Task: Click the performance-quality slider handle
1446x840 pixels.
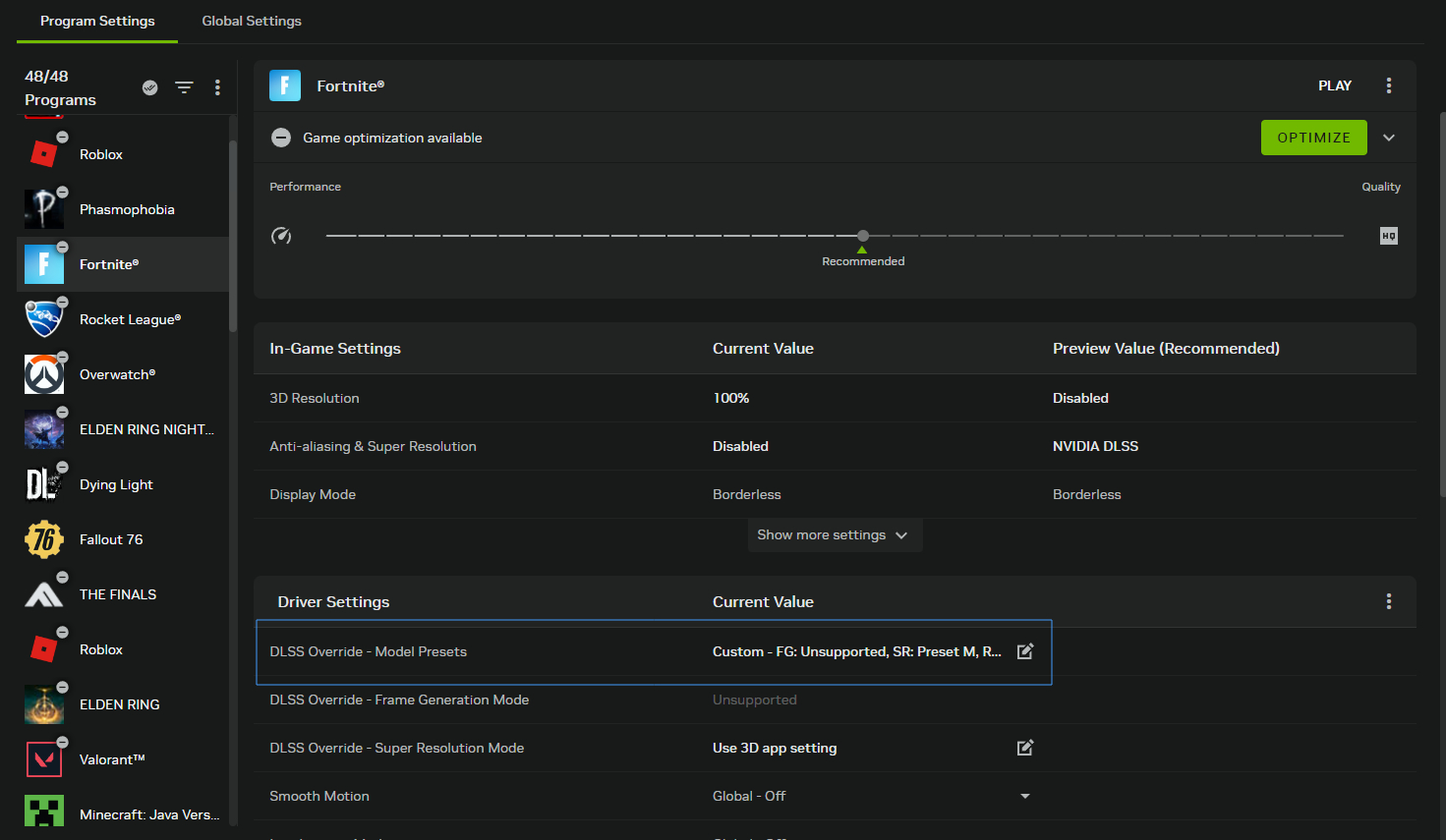Action: pos(863,236)
